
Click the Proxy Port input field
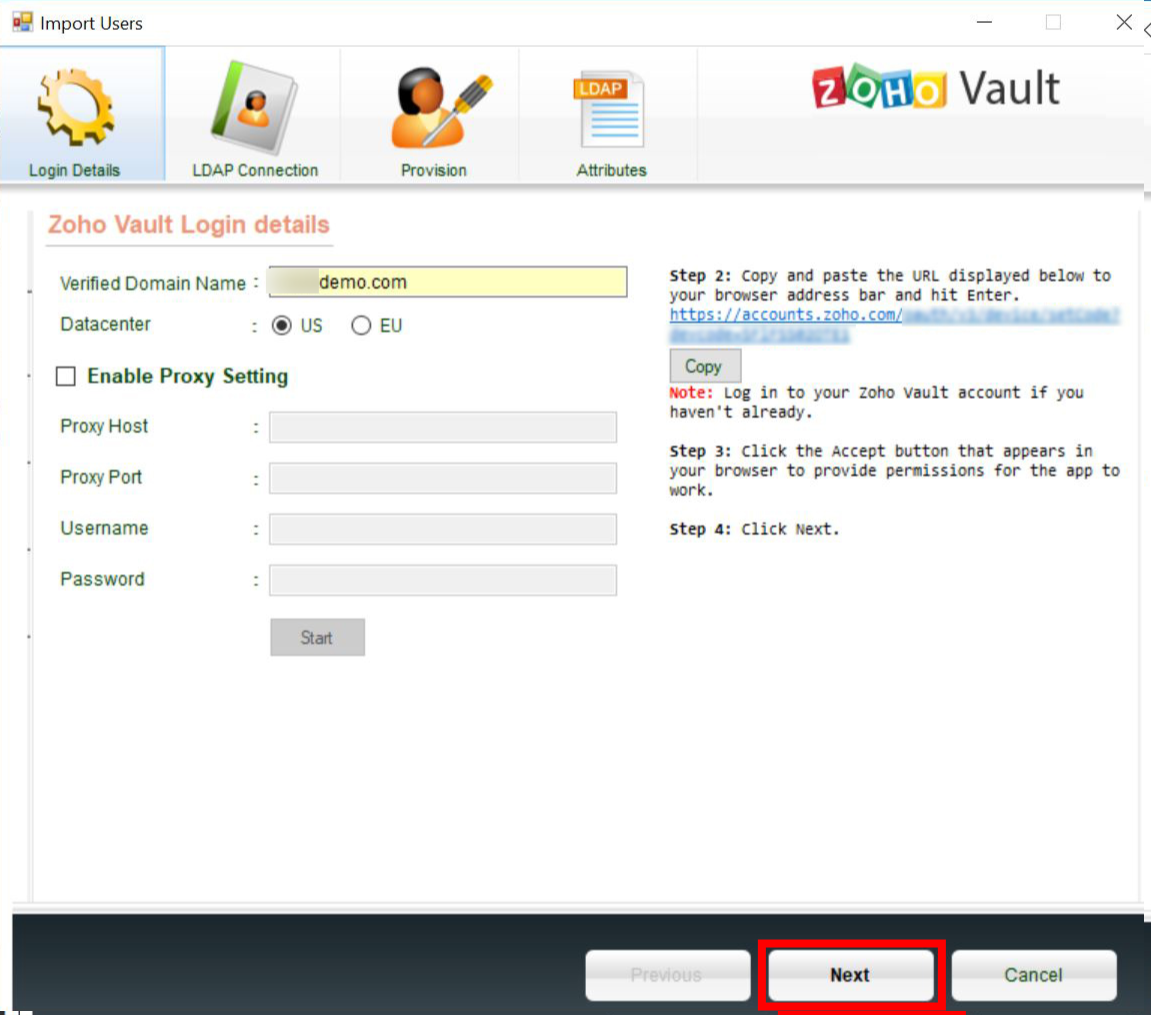(x=443, y=478)
